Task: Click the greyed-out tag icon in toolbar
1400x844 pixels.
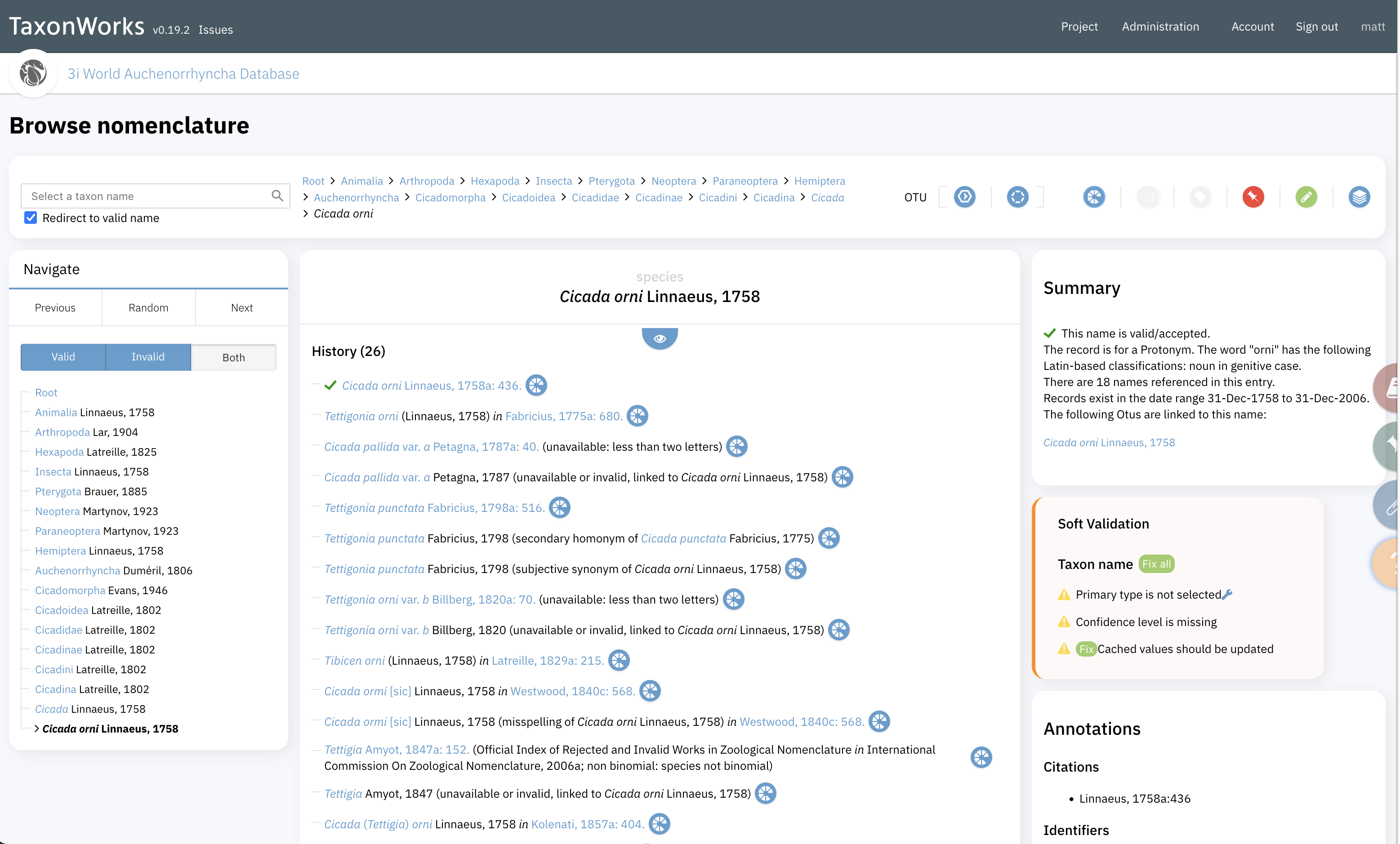Action: [1200, 197]
